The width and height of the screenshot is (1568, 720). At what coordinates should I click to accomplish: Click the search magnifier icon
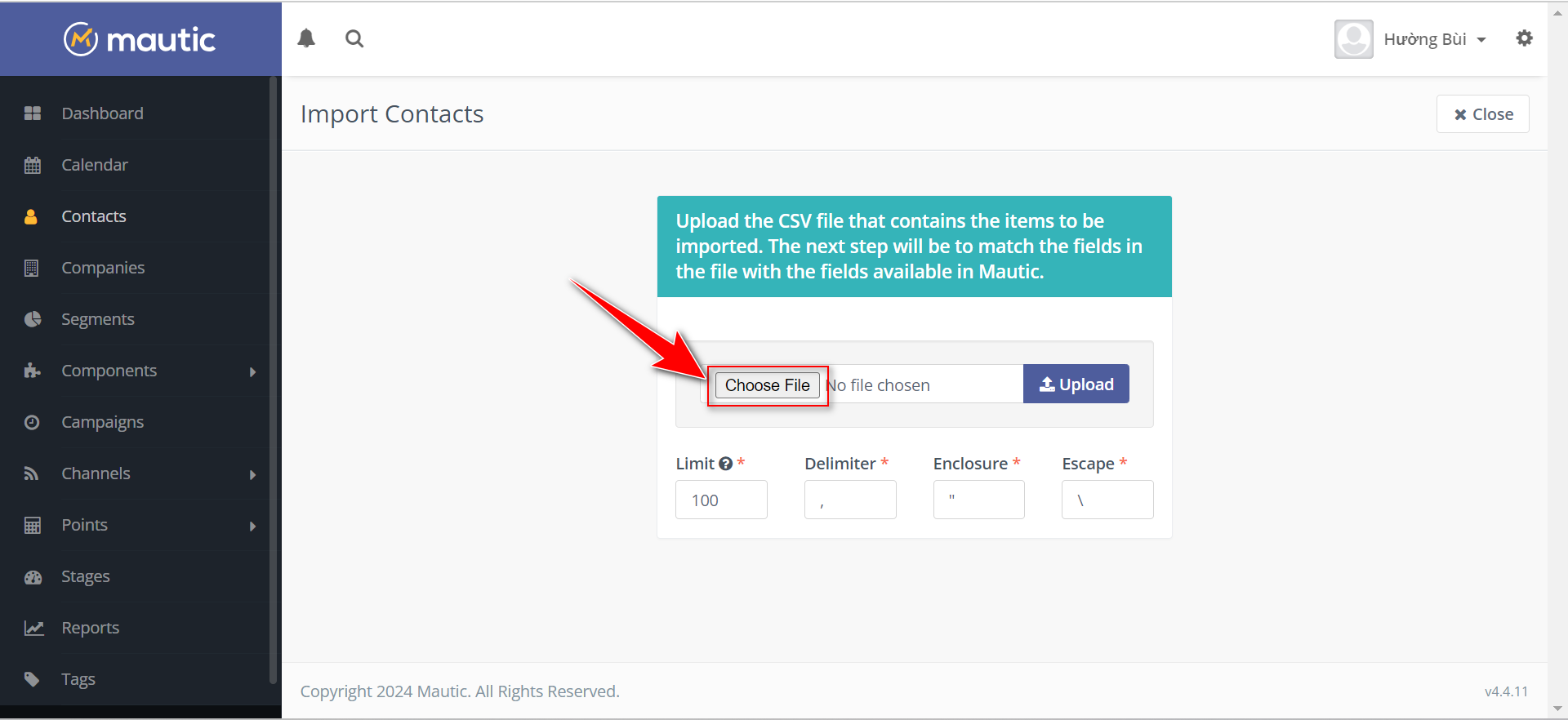[354, 38]
